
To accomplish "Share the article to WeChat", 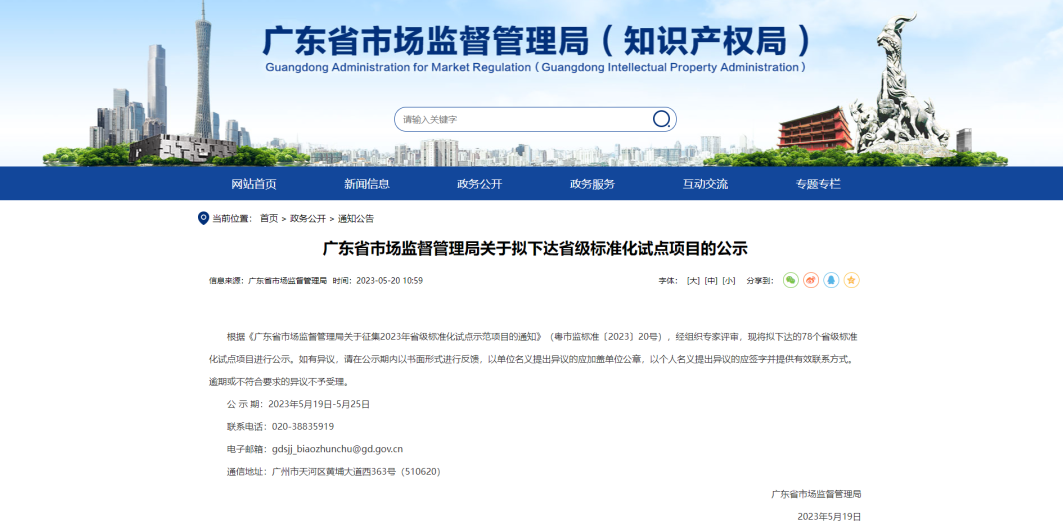I will click(791, 280).
